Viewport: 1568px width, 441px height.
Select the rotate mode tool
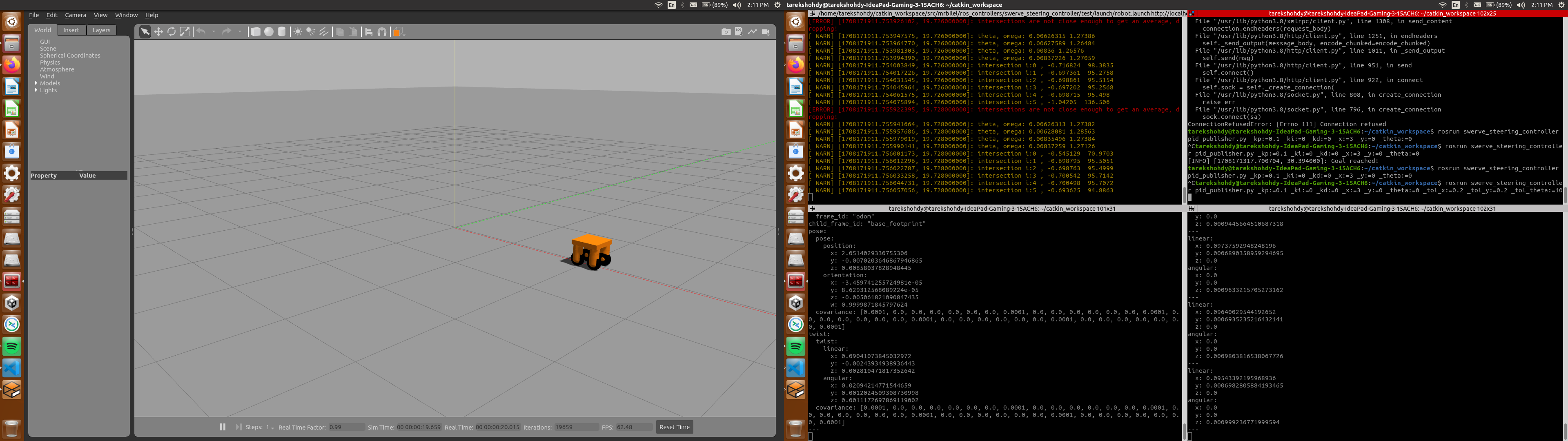point(171,32)
